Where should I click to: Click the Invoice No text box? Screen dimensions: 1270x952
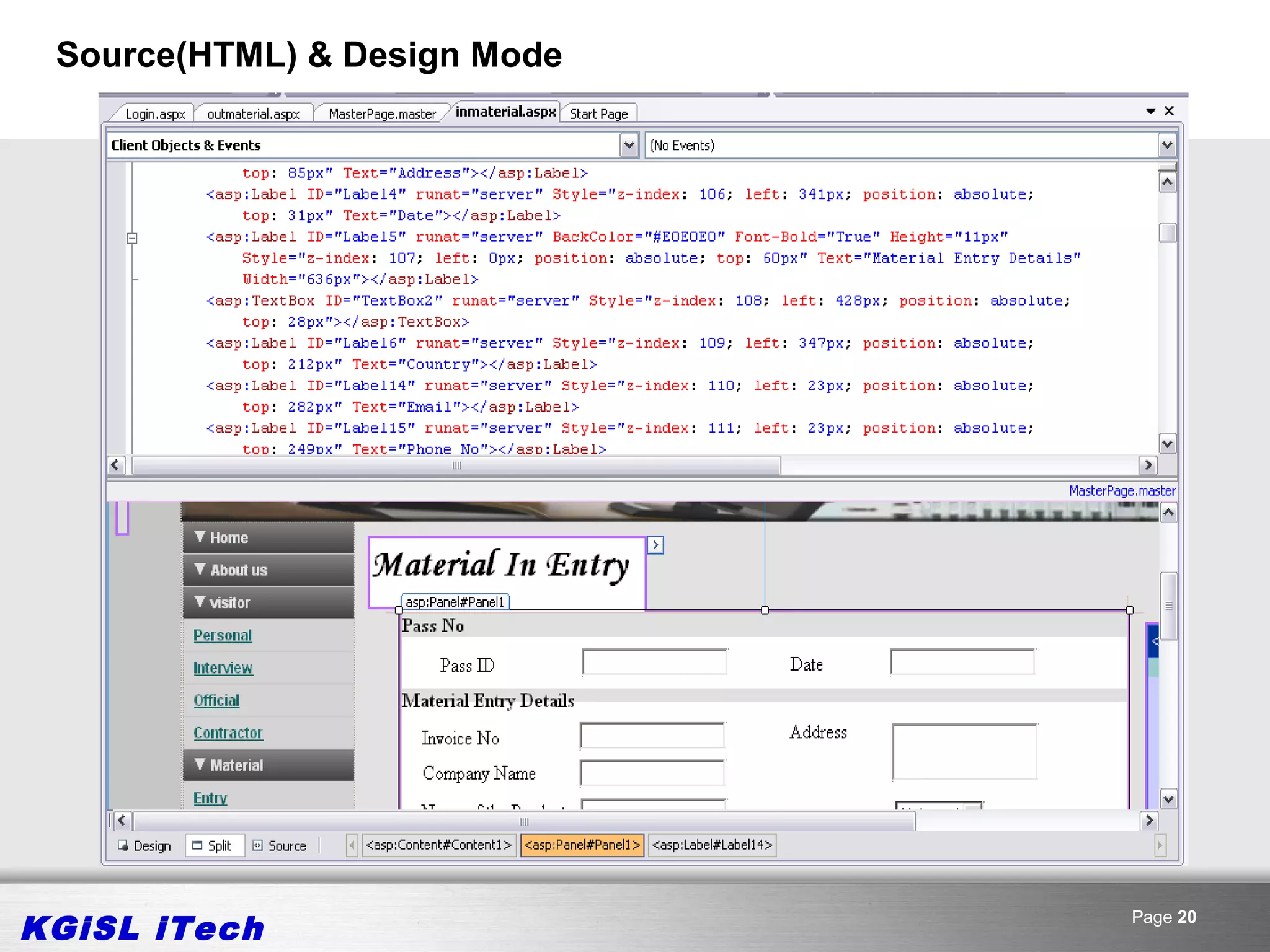coord(652,736)
